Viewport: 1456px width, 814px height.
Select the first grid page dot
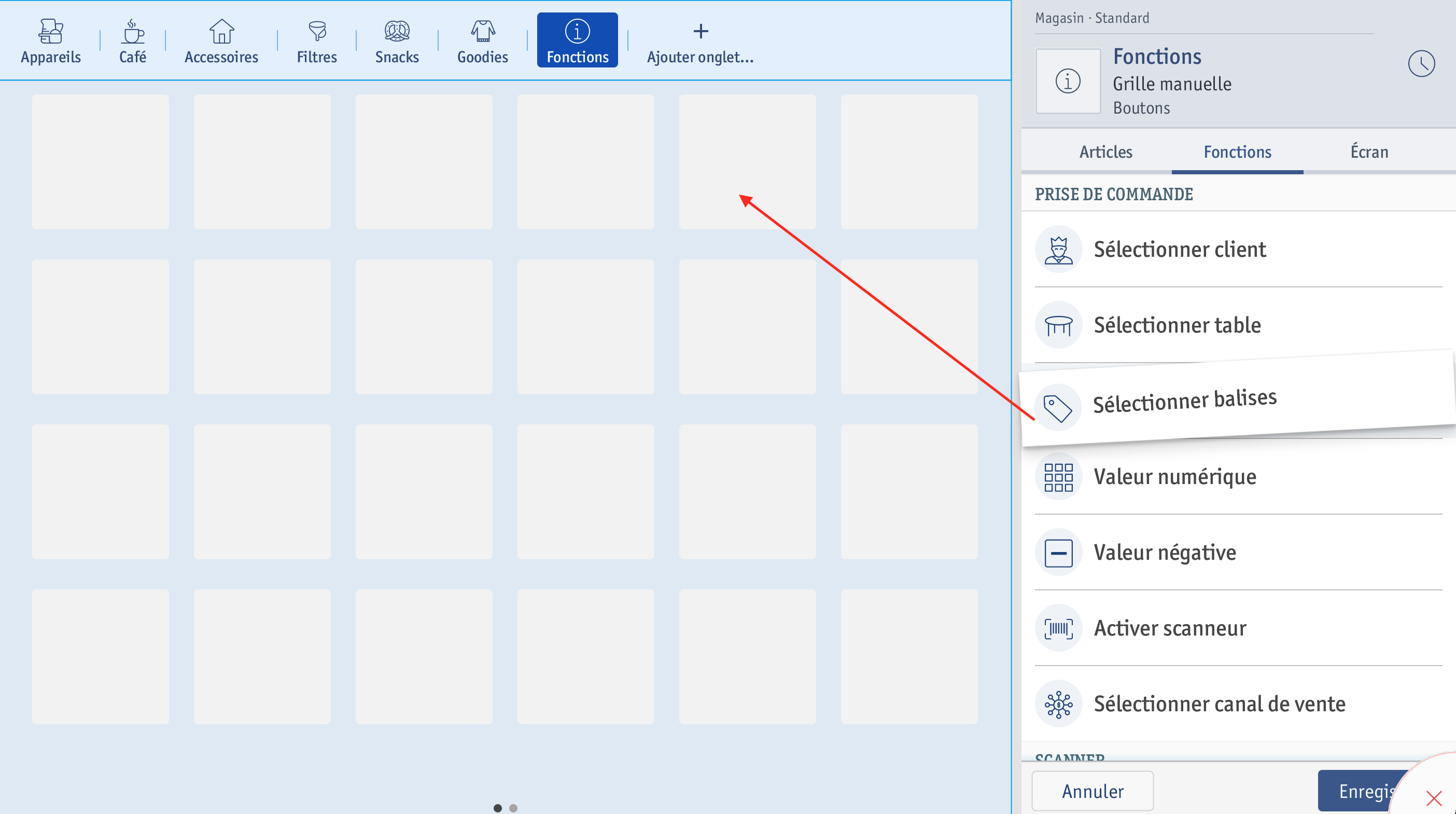point(497,808)
